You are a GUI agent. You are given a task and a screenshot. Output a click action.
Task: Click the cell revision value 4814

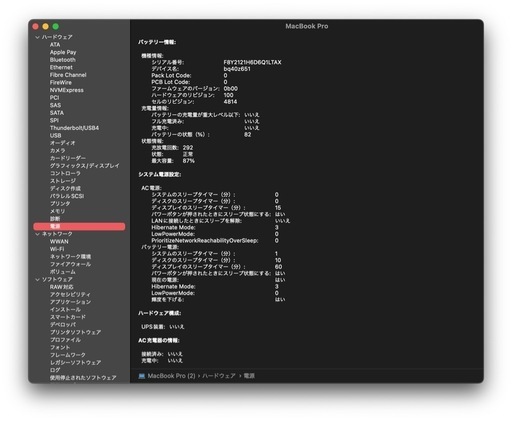(x=230, y=102)
